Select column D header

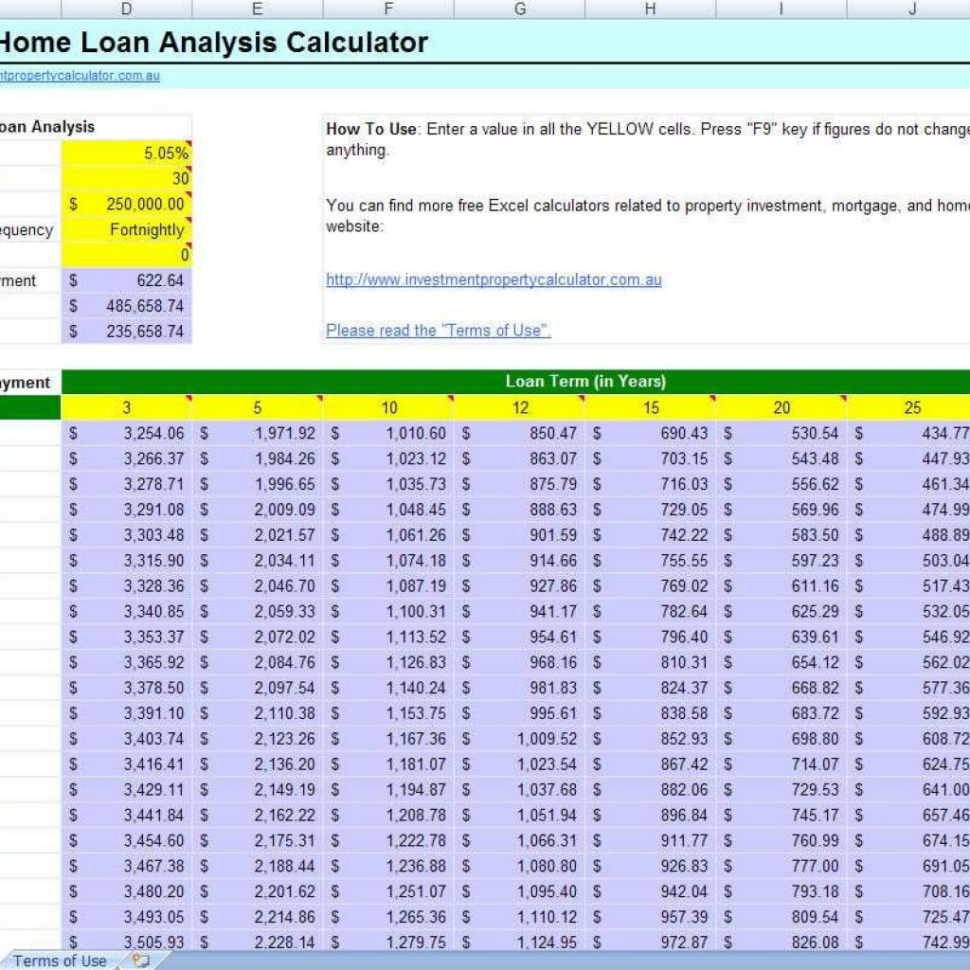click(126, 8)
